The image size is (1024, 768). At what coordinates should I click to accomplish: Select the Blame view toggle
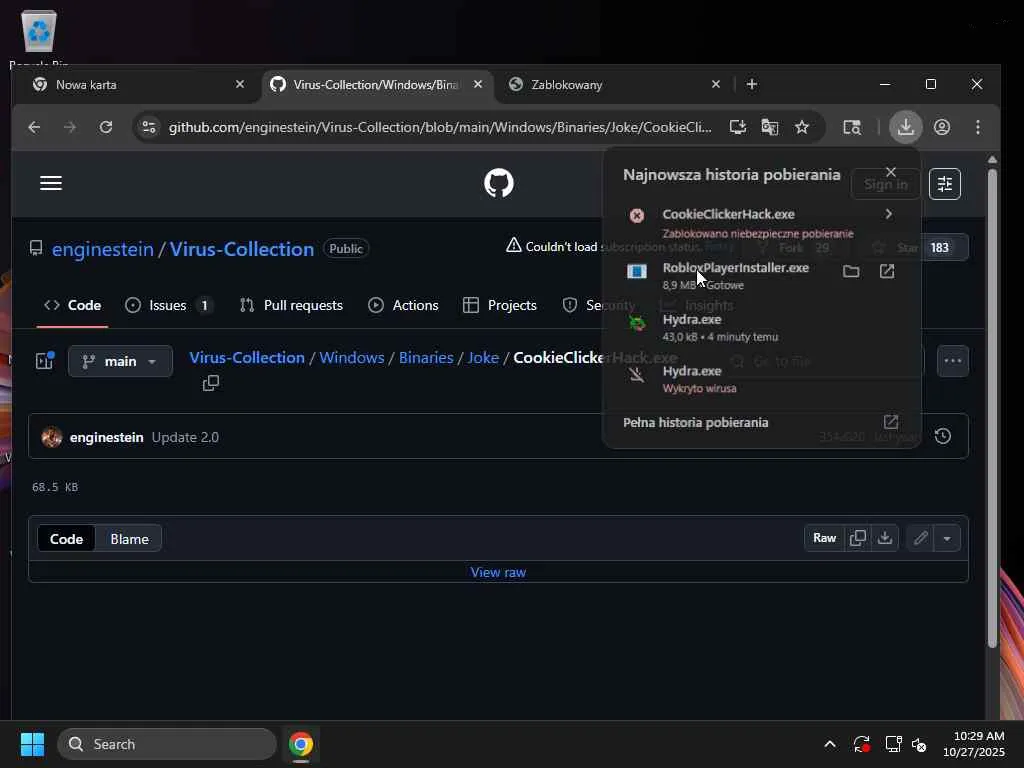(x=129, y=539)
